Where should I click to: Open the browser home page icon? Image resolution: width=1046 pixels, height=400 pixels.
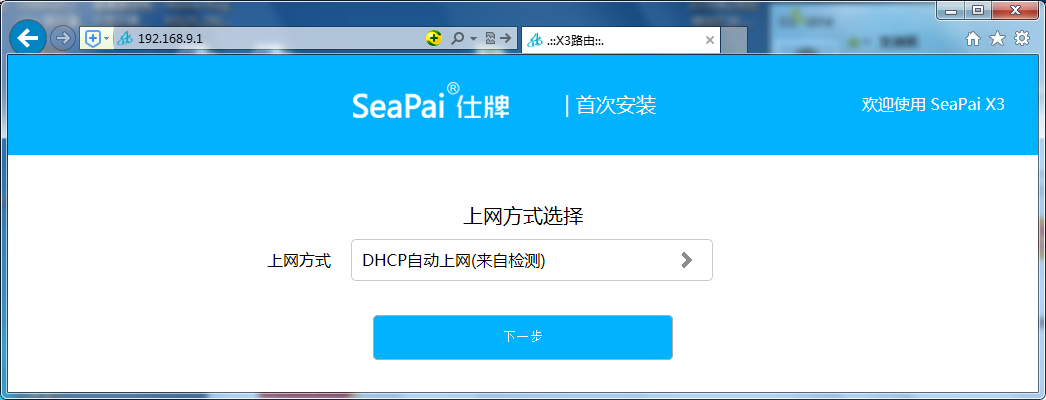973,39
